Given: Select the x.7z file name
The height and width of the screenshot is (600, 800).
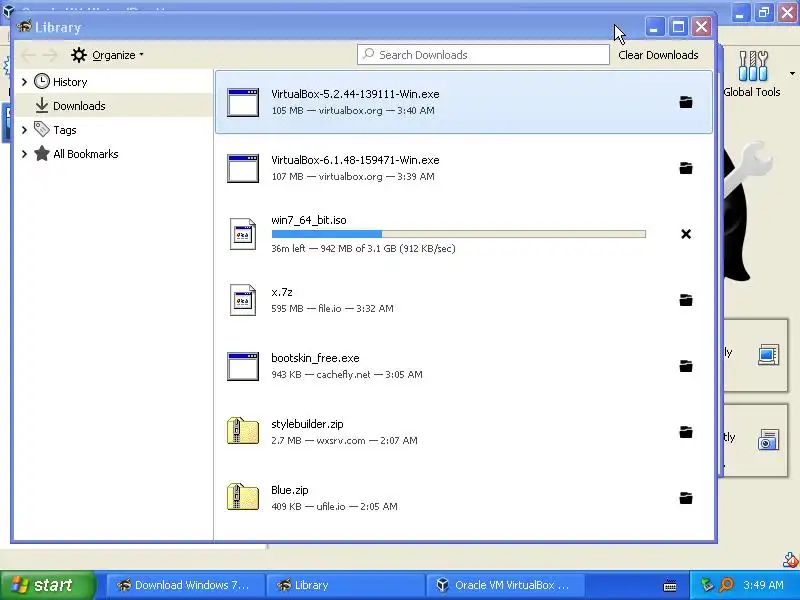Looking at the screenshot, I should coord(282,292).
